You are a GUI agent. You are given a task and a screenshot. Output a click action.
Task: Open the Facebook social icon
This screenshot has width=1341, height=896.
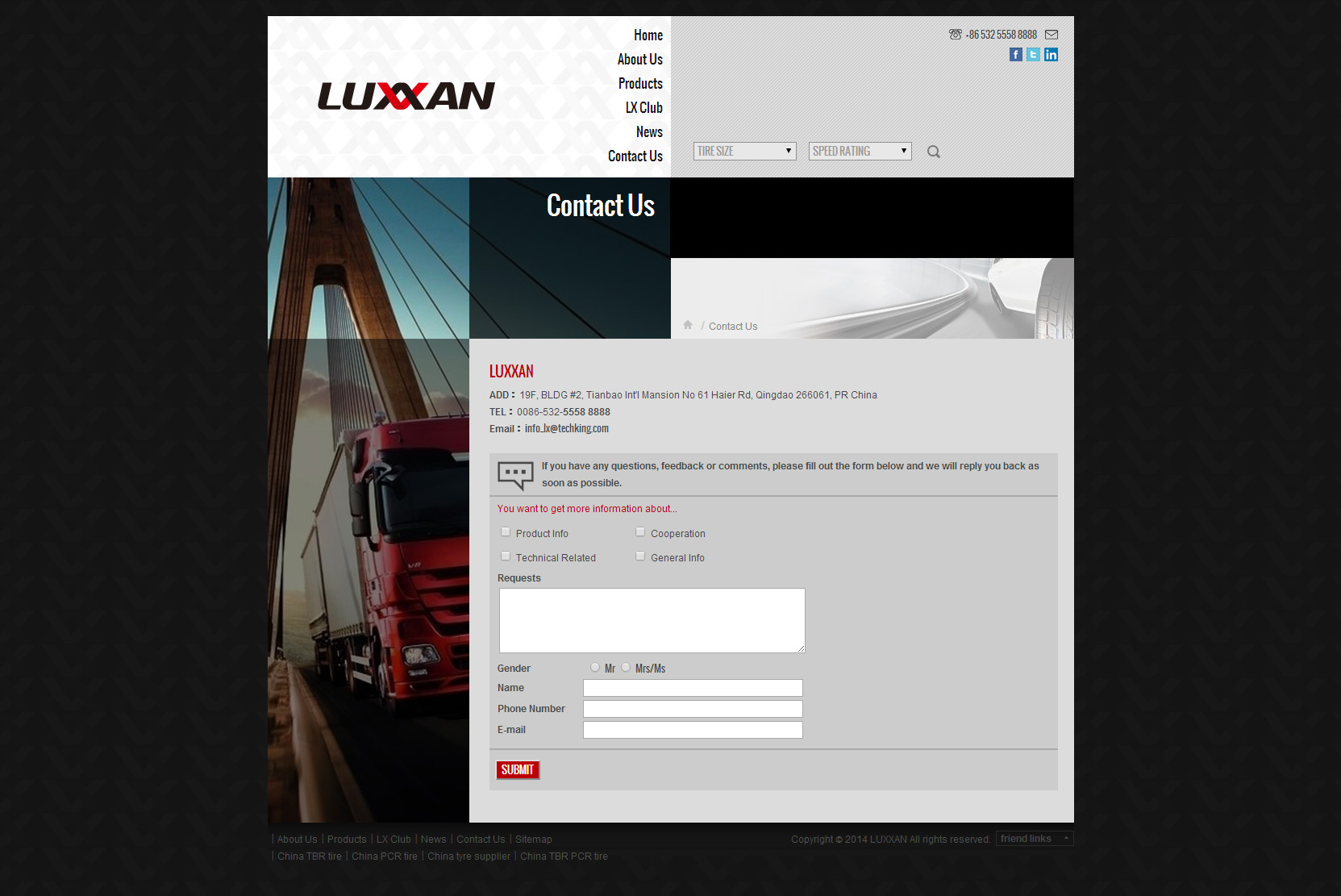pos(1016,55)
